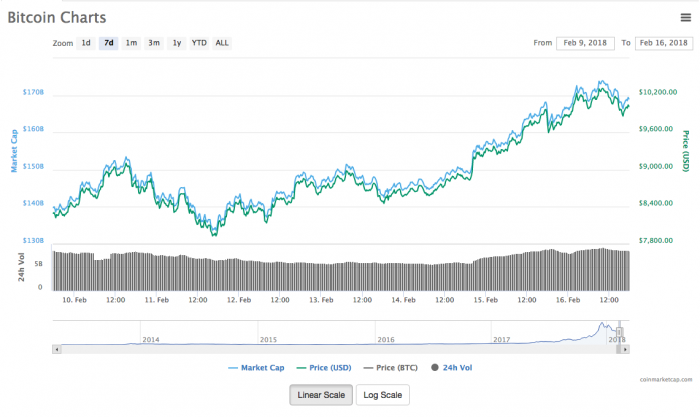Click the $130B market cap axis label
The width and height of the screenshot is (700, 417).
point(33,240)
